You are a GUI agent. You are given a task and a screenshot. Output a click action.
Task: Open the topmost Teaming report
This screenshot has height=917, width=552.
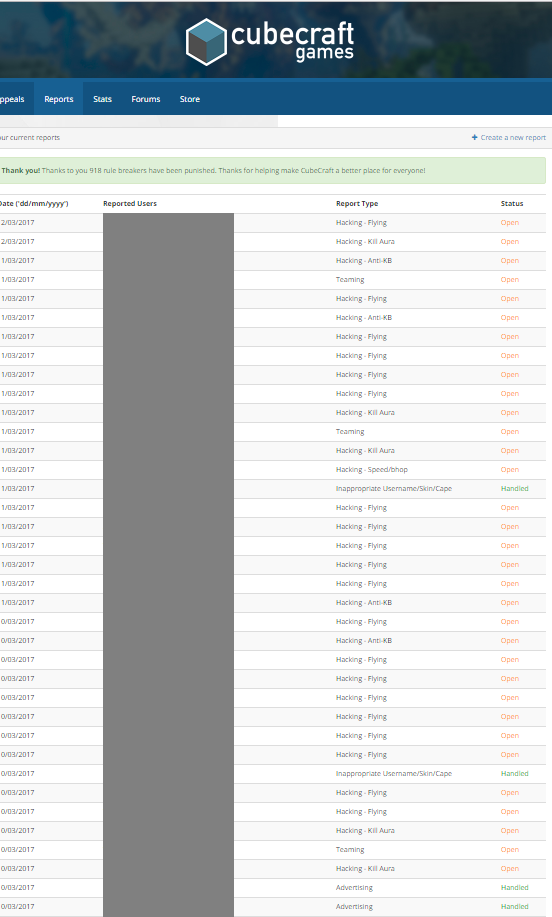coord(272,280)
